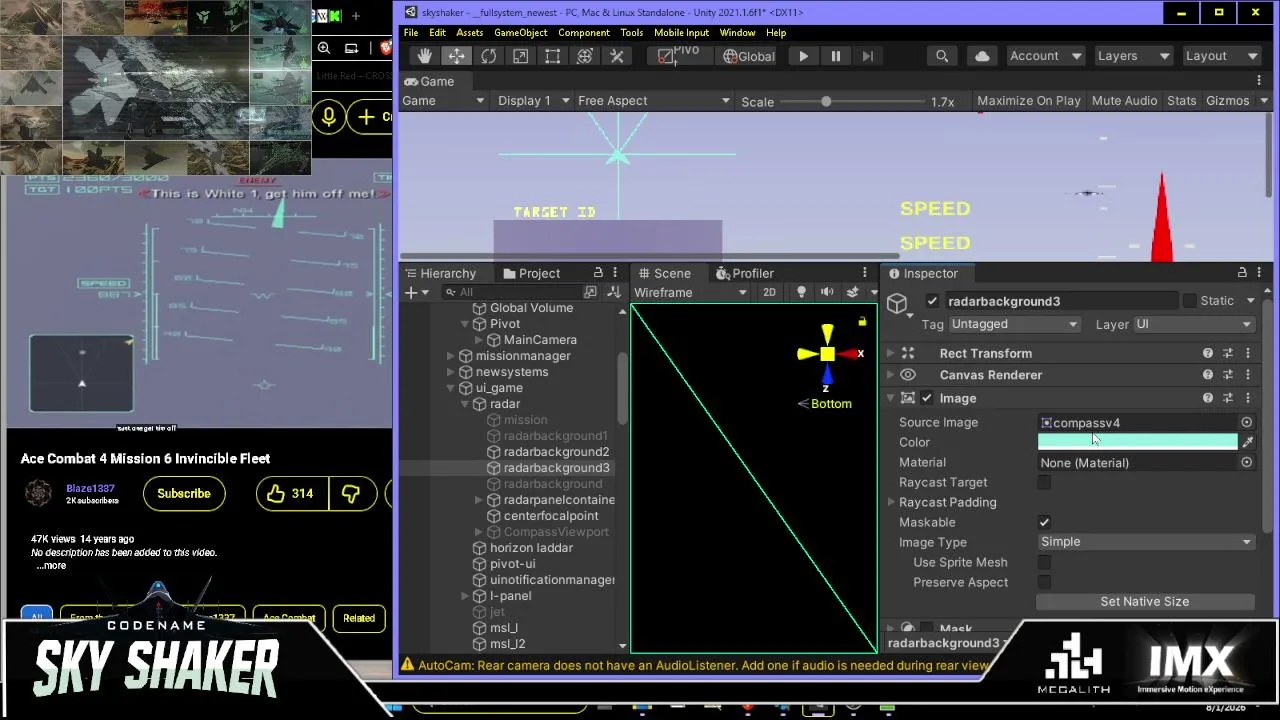Toggle Maximize On Play
The image size is (1280, 720).
(x=1028, y=101)
